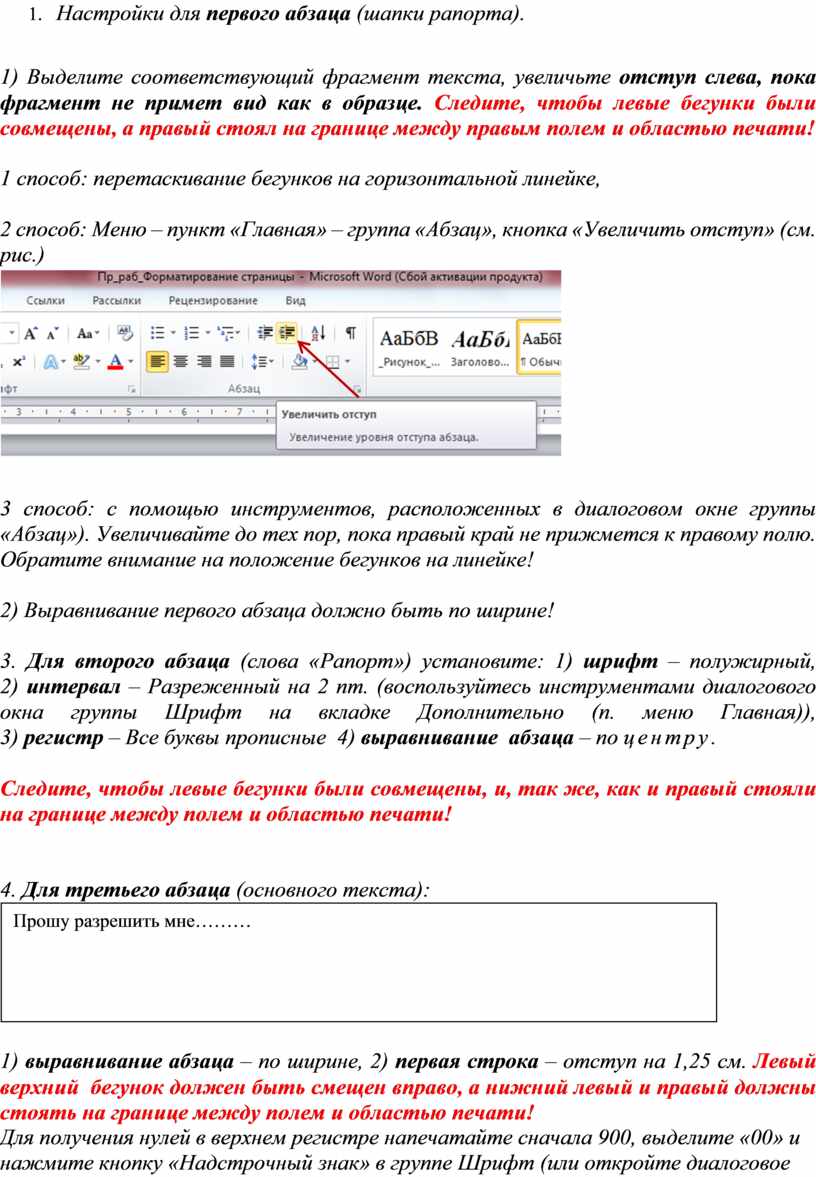The image size is (816, 1177).
Task: Apply the _Рисунок_ style from gallery
Action: click(408, 348)
